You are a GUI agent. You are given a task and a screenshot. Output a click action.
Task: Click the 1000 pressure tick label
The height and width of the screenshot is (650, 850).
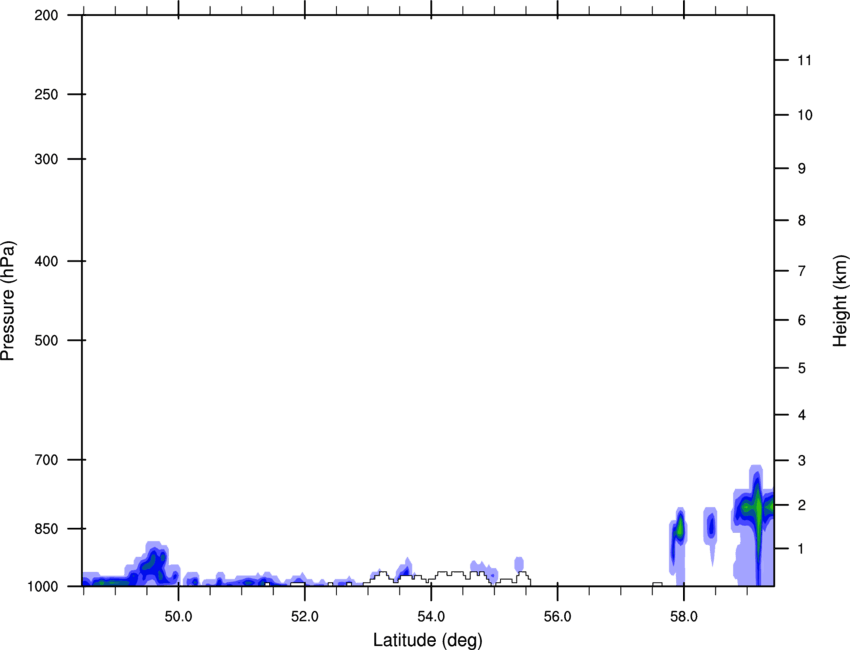coord(43,586)
